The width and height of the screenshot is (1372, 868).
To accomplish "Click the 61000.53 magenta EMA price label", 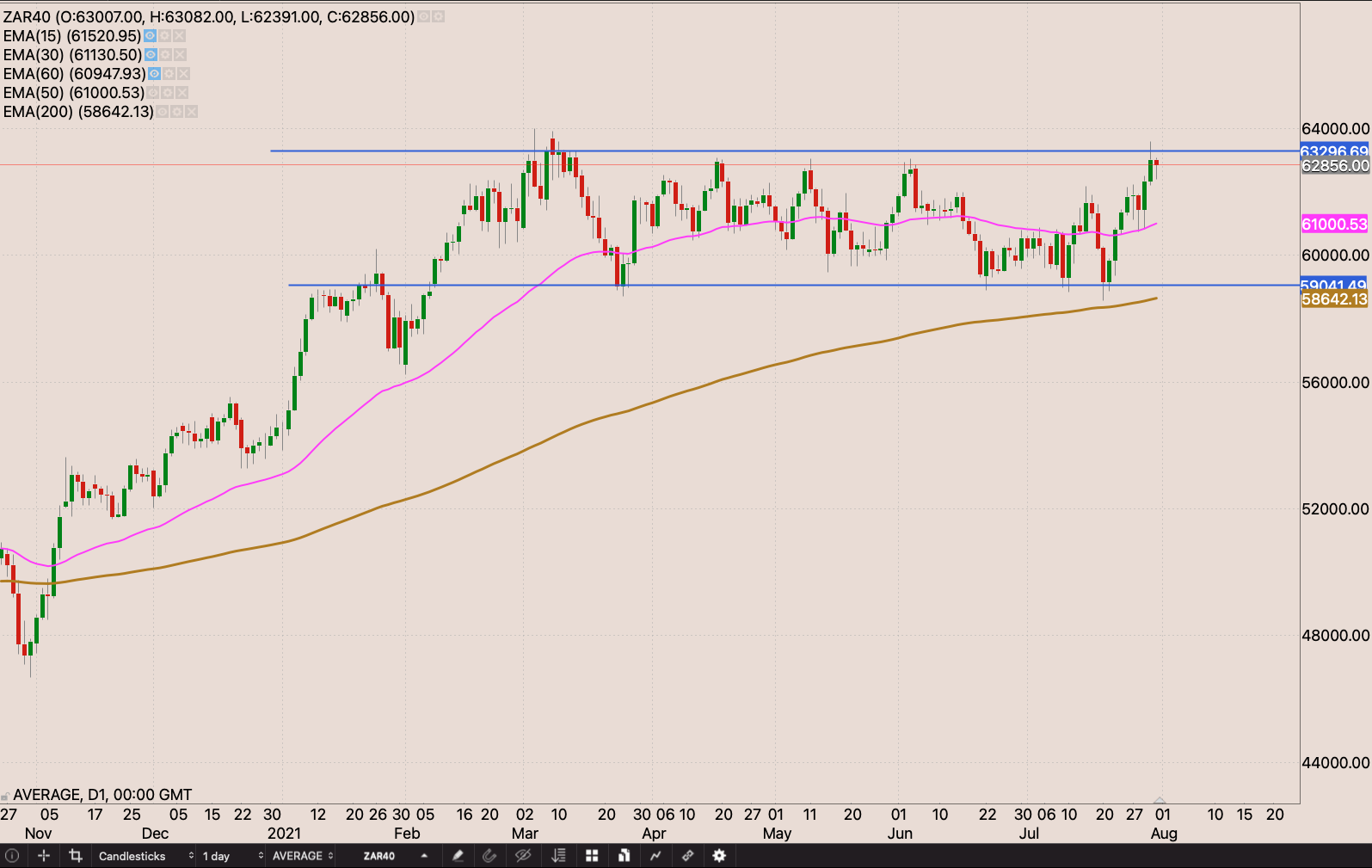I will 1333,225.
